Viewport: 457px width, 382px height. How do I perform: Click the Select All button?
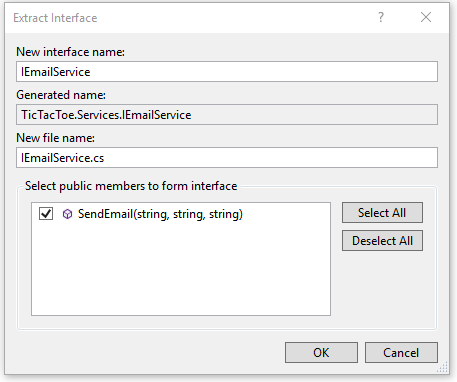(382, 213)
